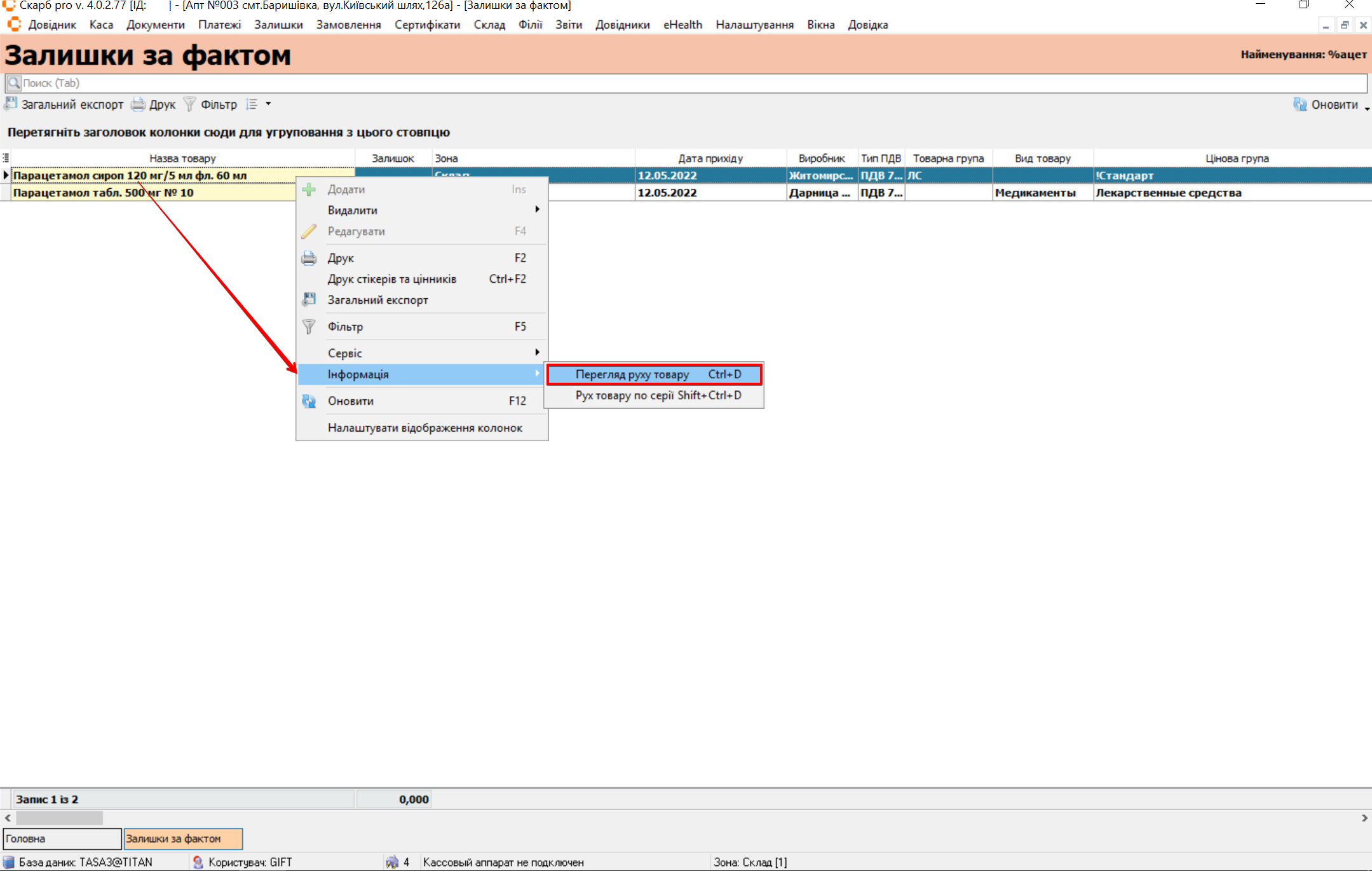
Task: Click the horizontal scrollbar thumb at bottom
Action: [x=59, y=818]
